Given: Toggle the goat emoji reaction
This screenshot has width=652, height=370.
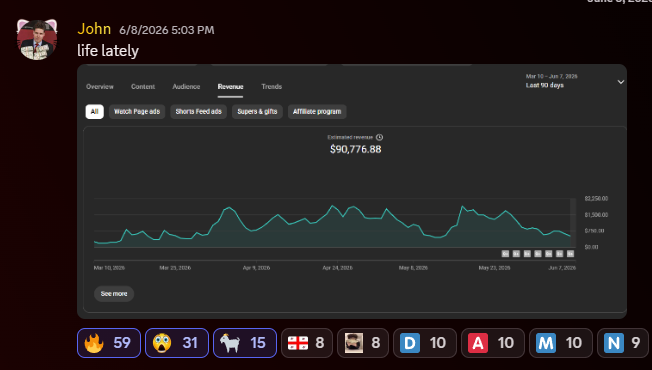Looking at the screenshot, I should pyautogui.click(x=245, y=343).
